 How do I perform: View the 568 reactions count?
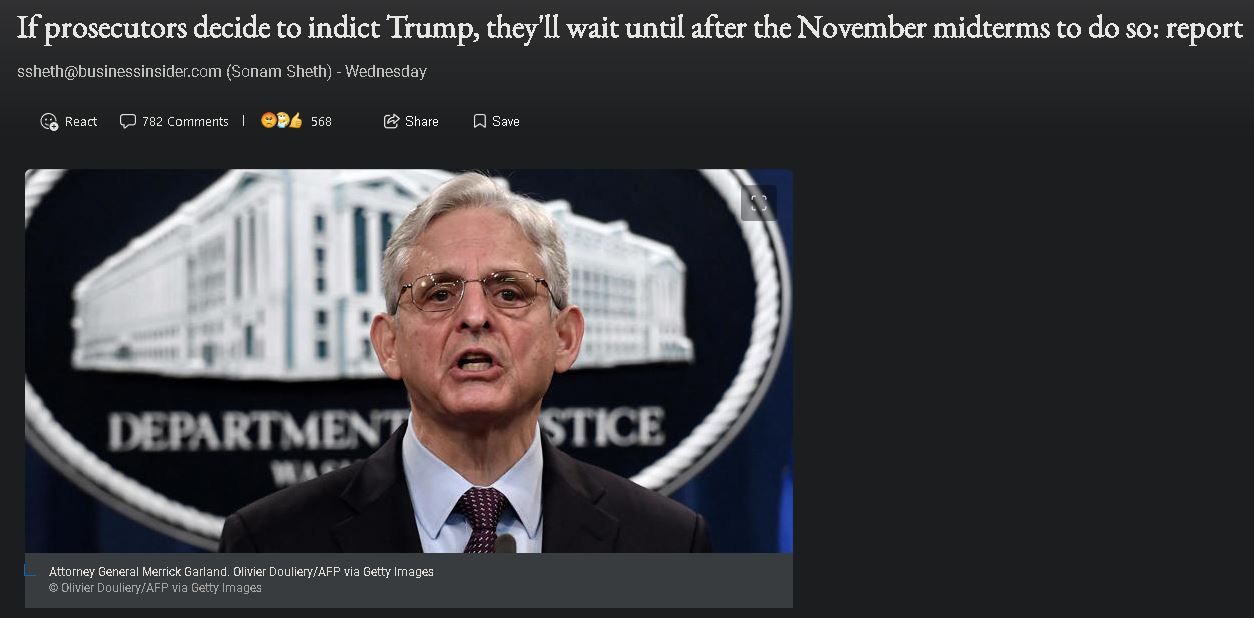tap(321, 121)
